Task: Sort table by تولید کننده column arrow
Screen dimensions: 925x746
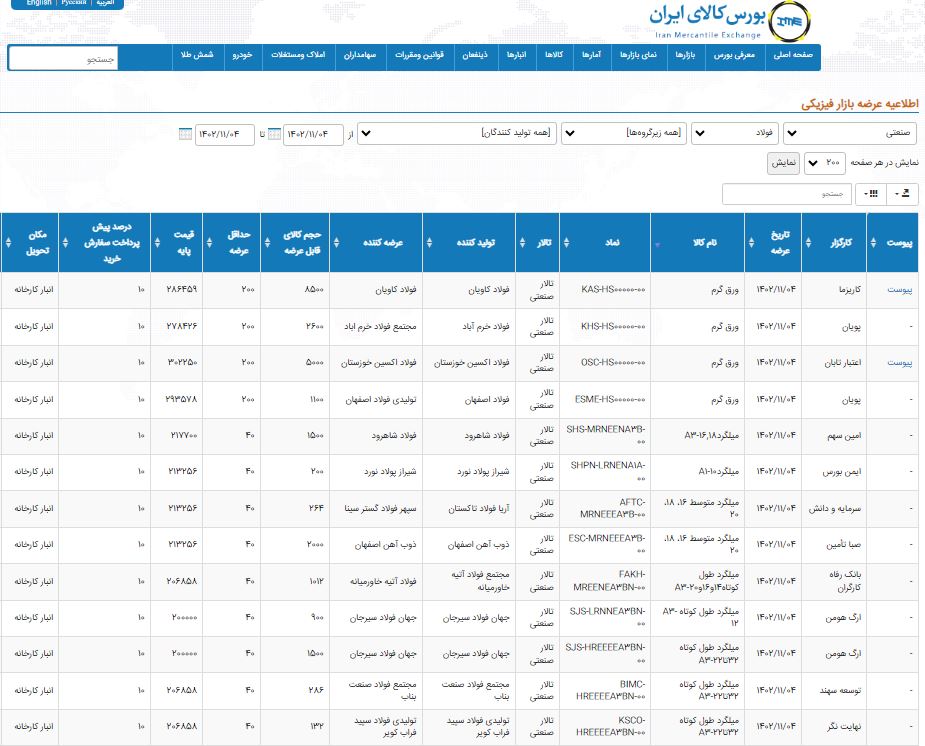Action: pyautogui.click(x=429, y=242)
